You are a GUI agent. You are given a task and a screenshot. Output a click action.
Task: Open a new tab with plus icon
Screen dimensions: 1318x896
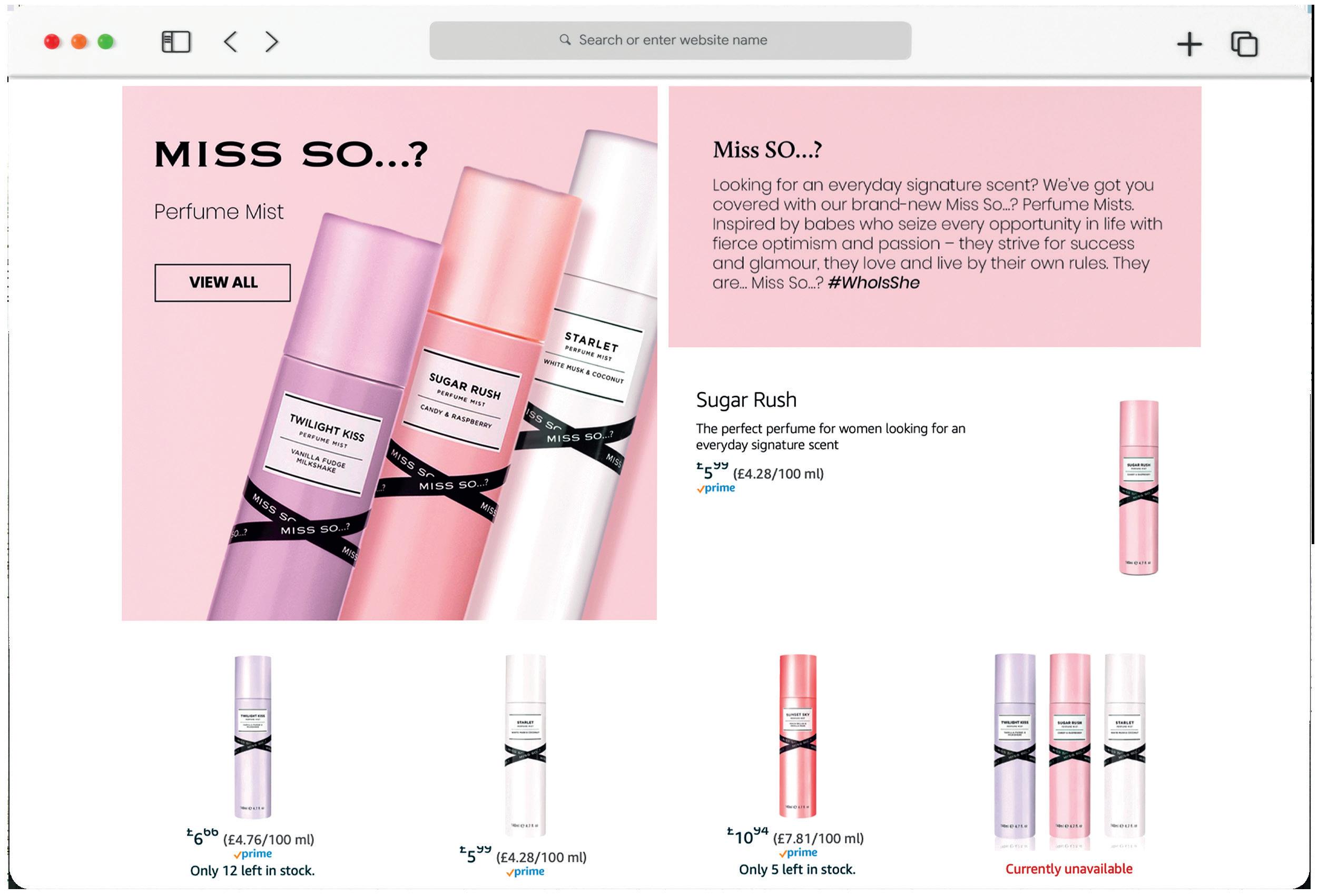point(1189,44)
